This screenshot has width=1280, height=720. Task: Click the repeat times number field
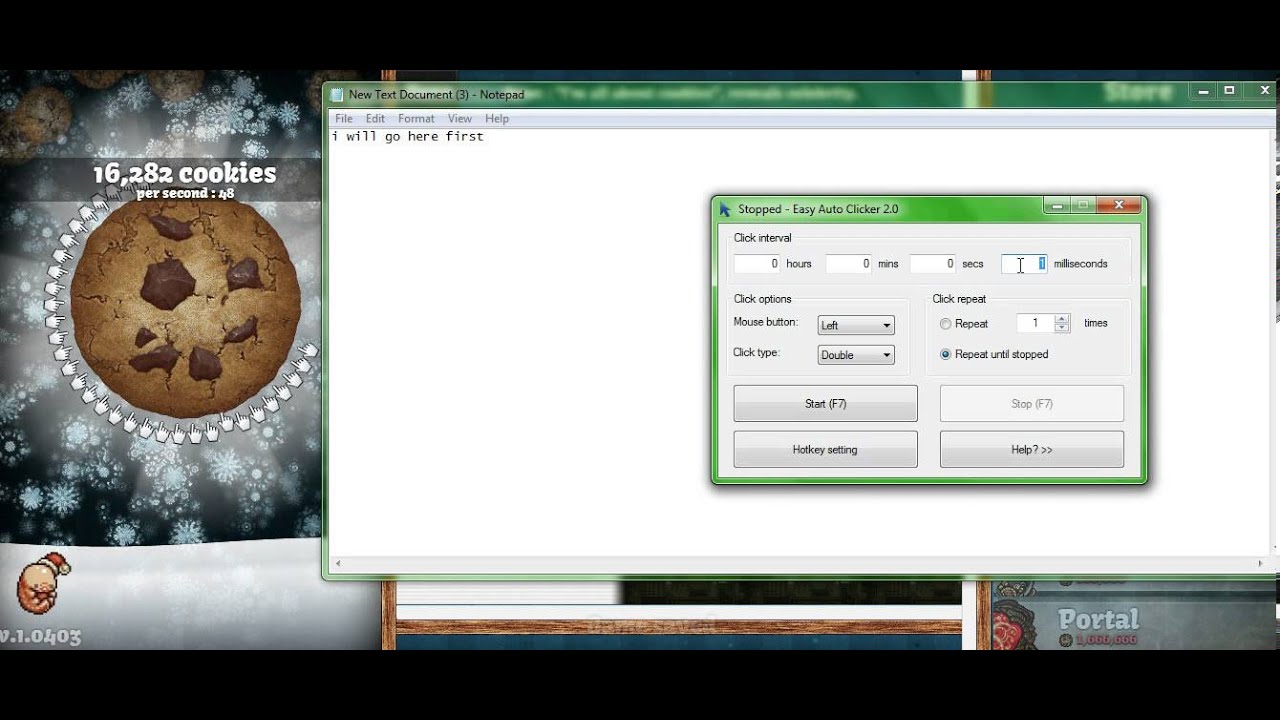[x=1035, y=323]
